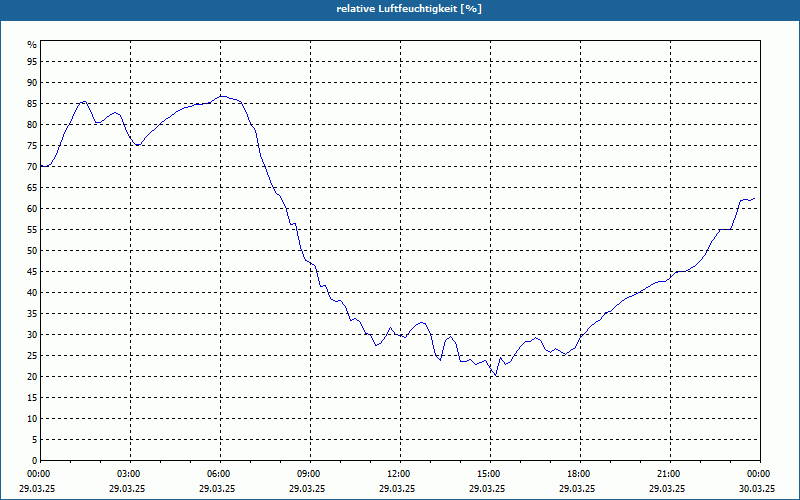Select the y-axis value "85"
The width and height of the screenshot is (800, 500).
(32, 104)
